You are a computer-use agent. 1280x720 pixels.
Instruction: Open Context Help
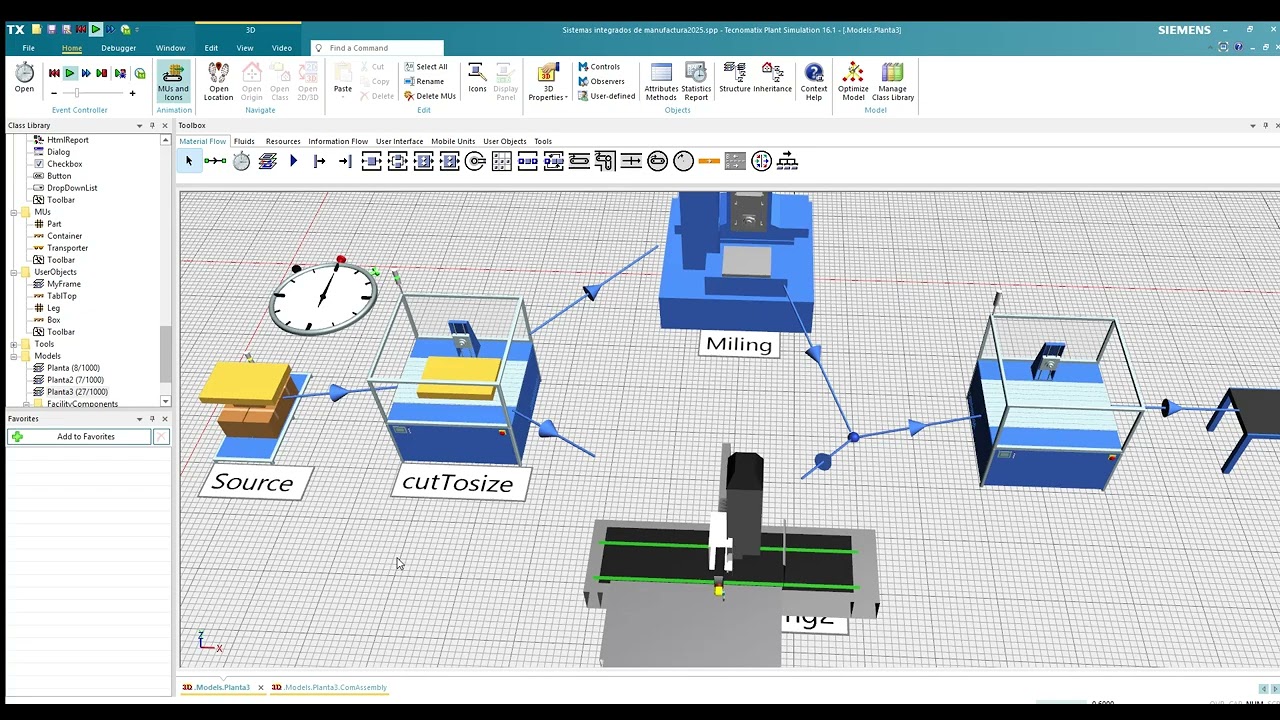(814, 82)
